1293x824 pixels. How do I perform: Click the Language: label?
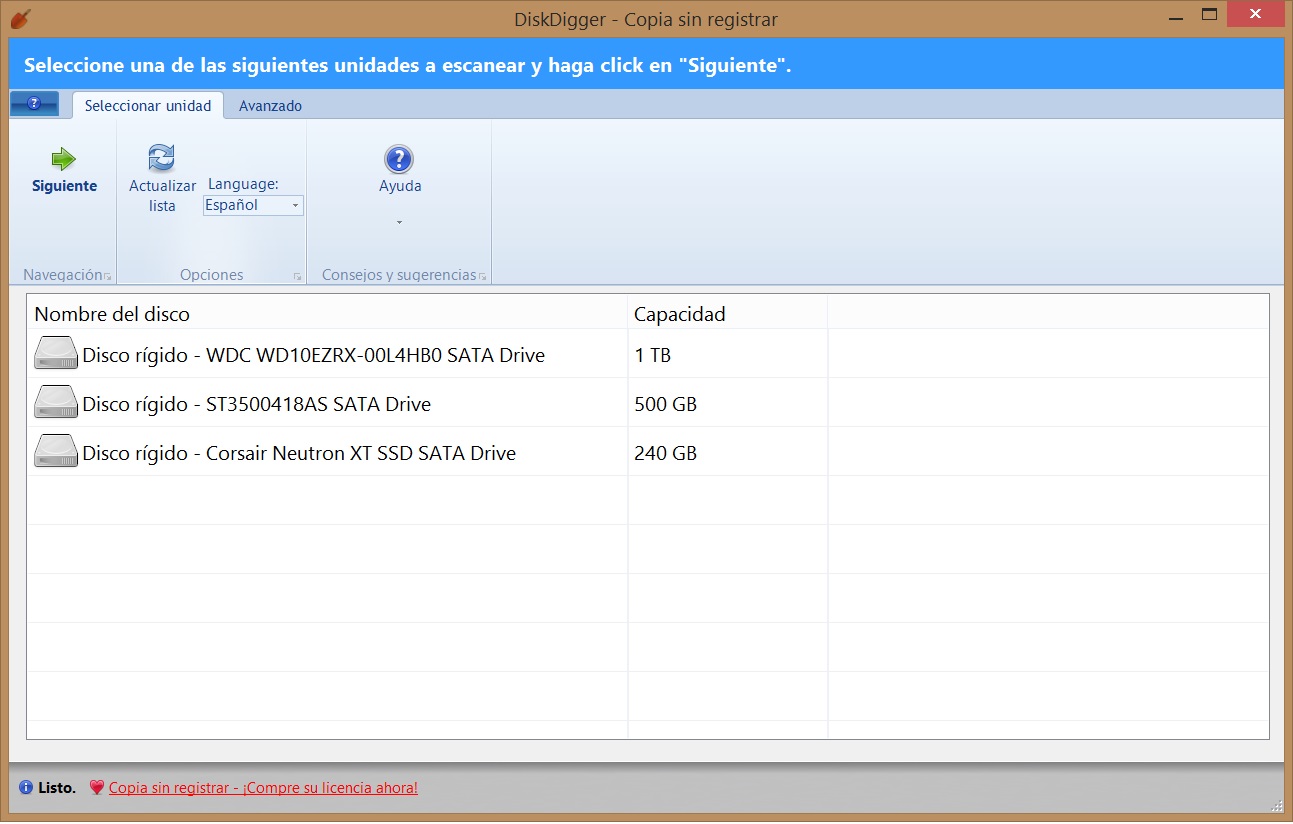click(243, 184)
